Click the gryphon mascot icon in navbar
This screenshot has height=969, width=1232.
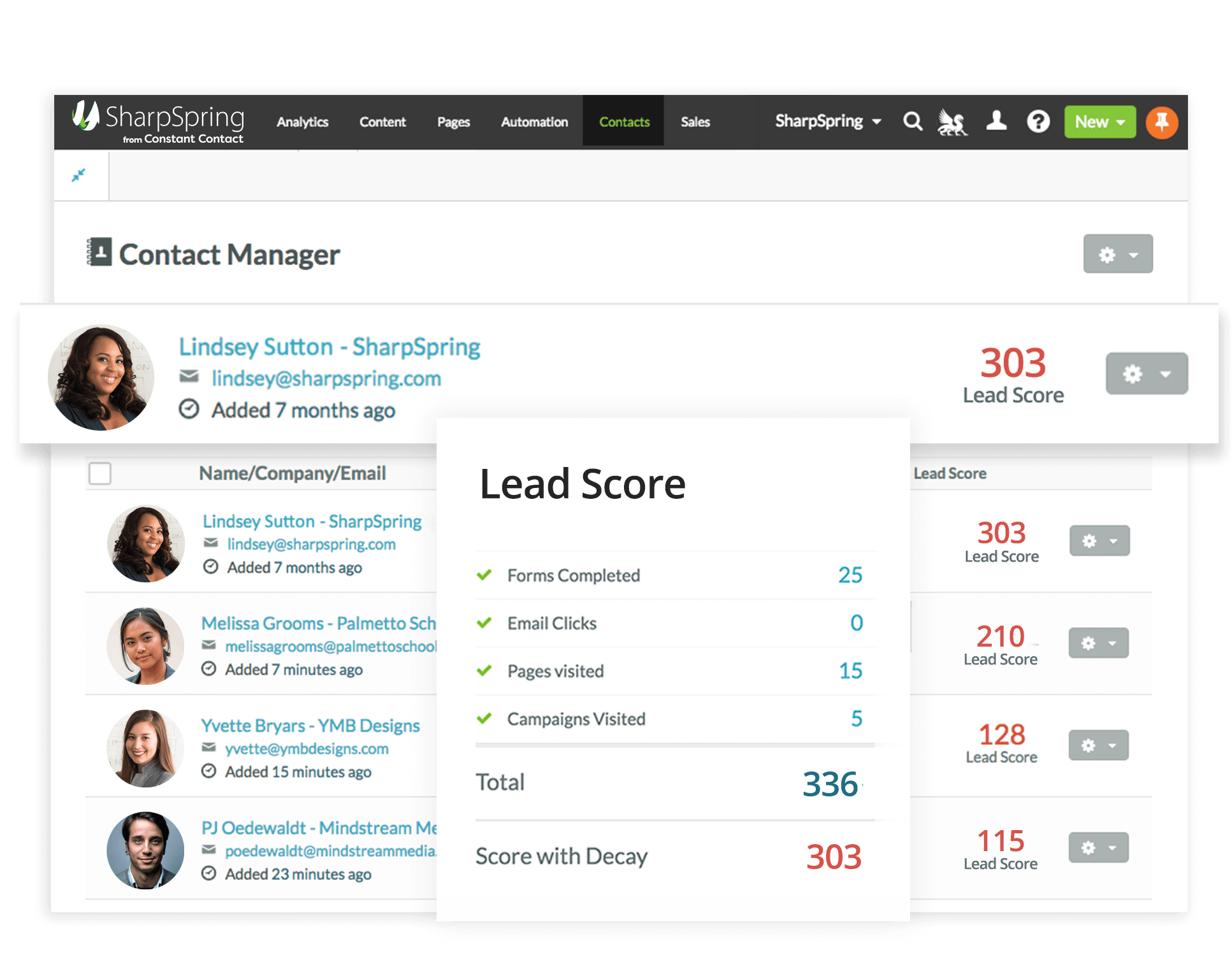click(x=952, y=122)
